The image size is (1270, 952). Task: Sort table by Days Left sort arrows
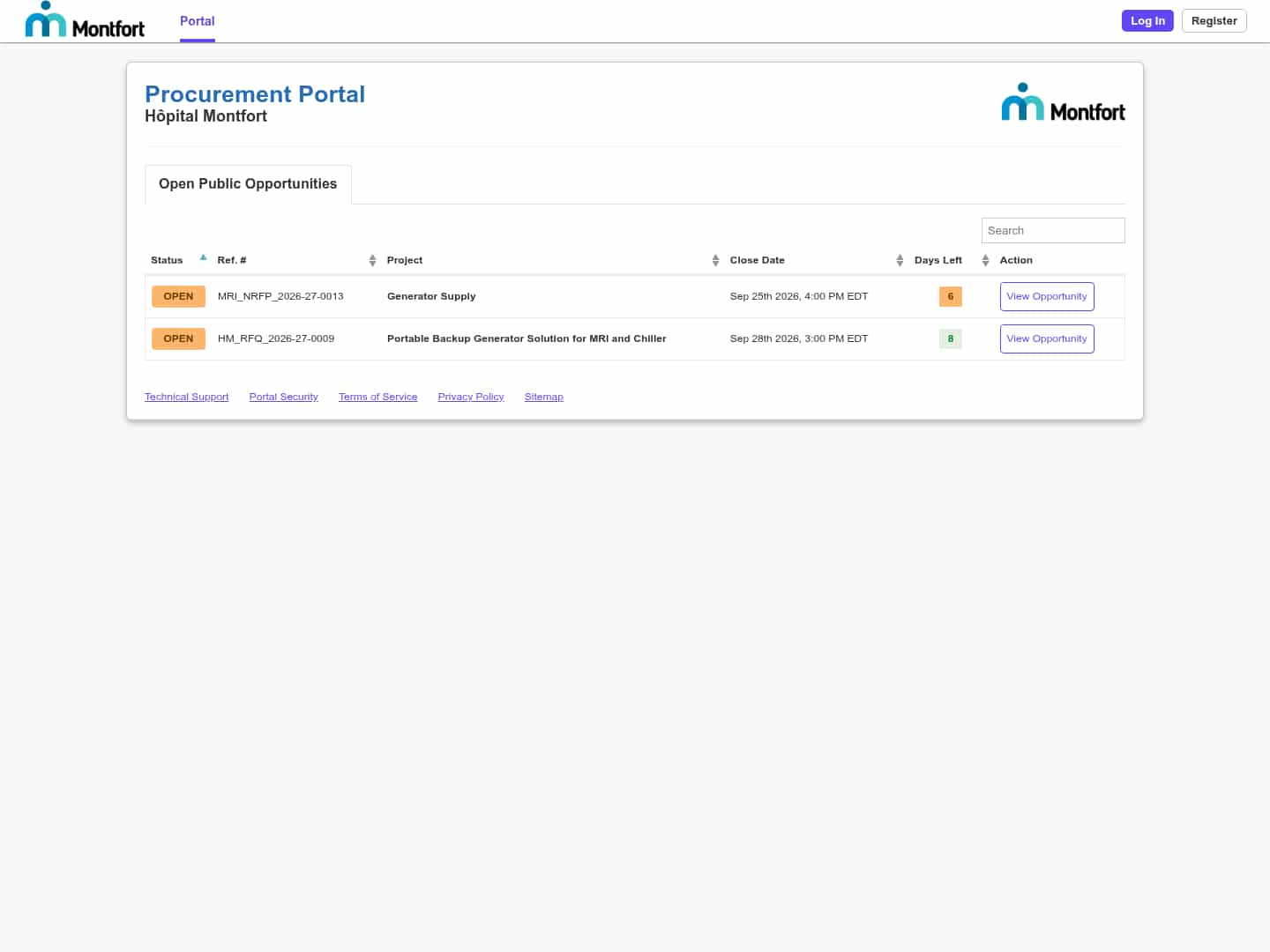(985, 260)
